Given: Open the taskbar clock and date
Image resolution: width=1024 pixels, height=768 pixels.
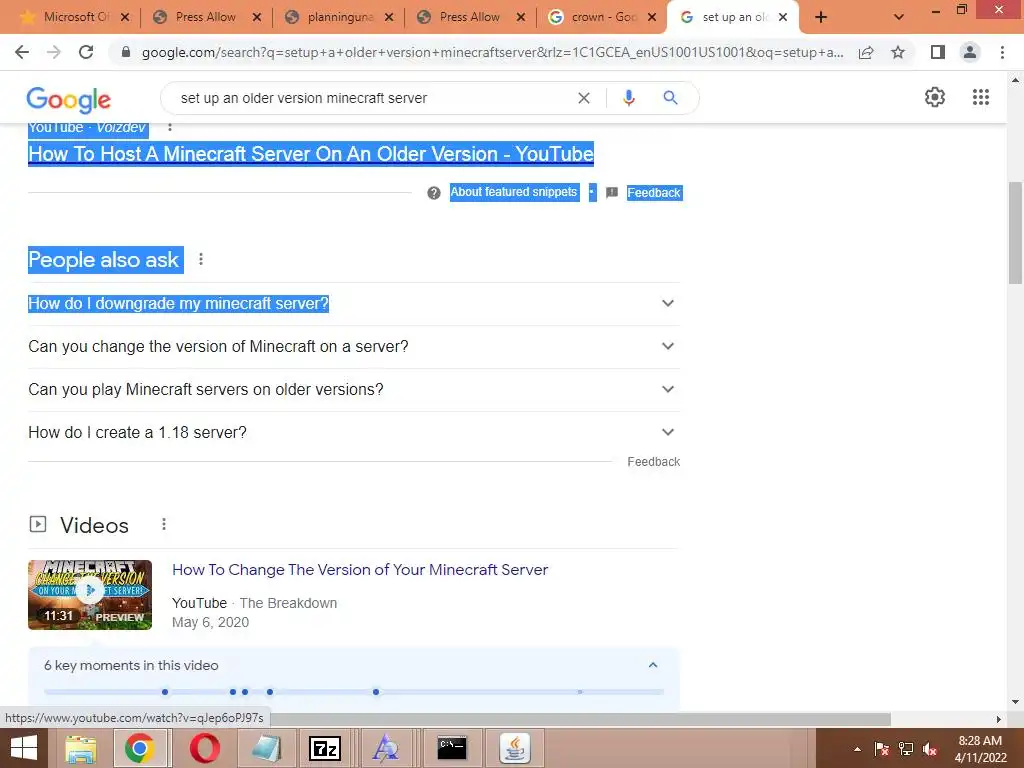Looking at the screenshot, I should [x=980, y=748].
